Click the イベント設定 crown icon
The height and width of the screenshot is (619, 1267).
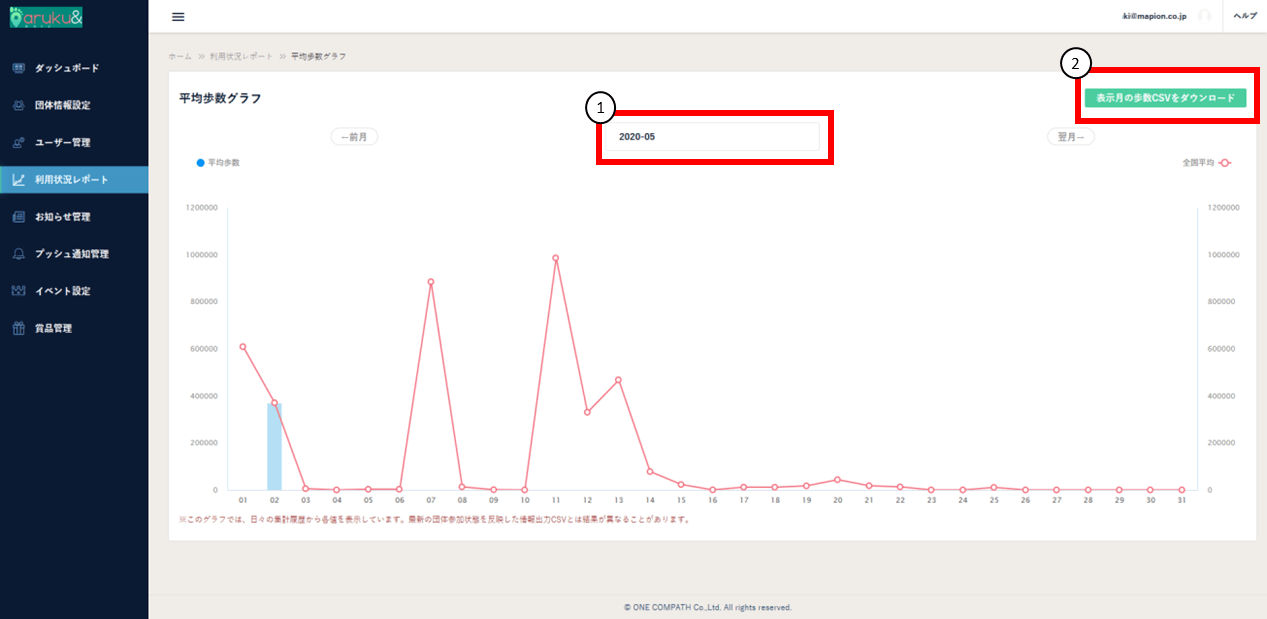18,291
